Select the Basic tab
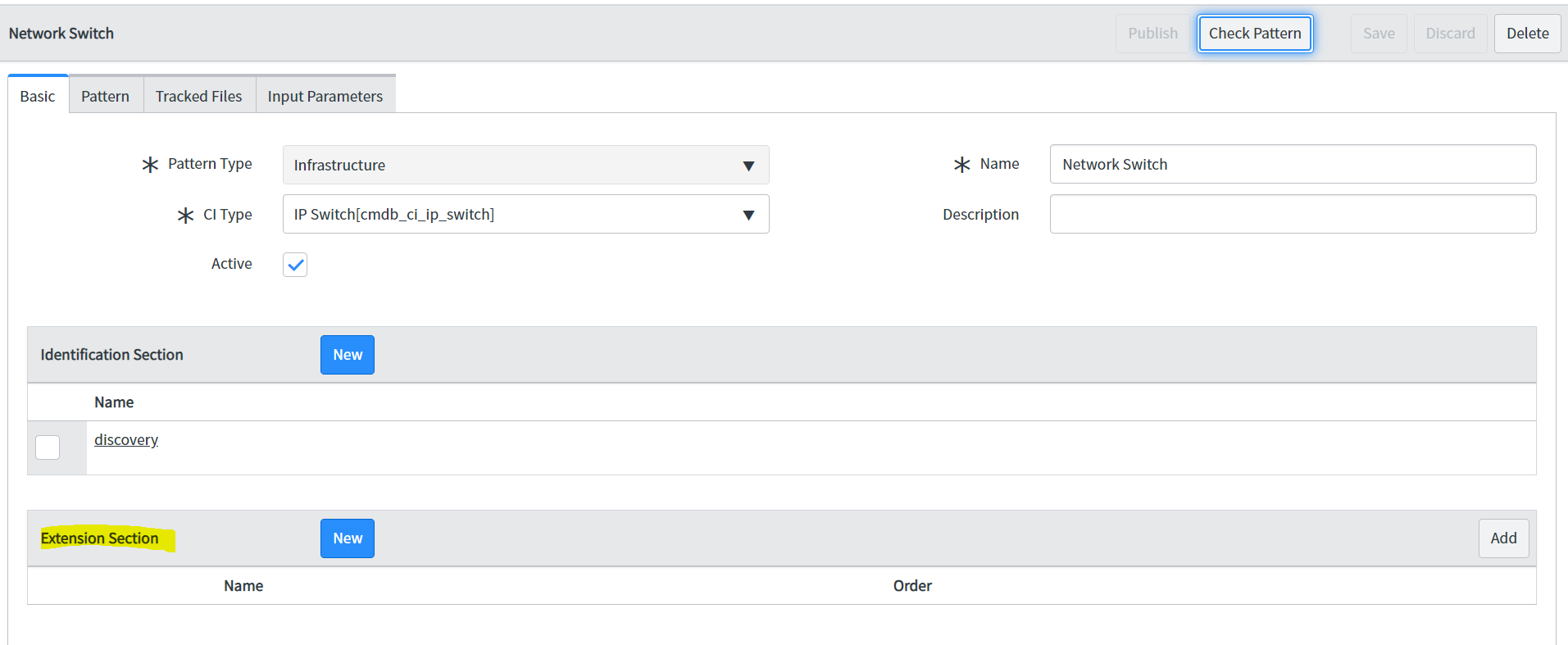This screenshot has width=1568, height=645. coord(38,96)
